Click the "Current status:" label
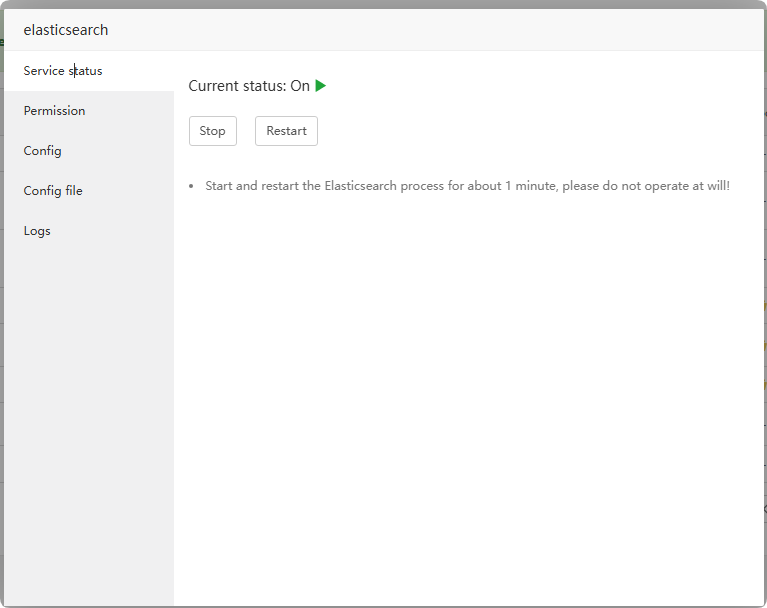 click(236, 87)
